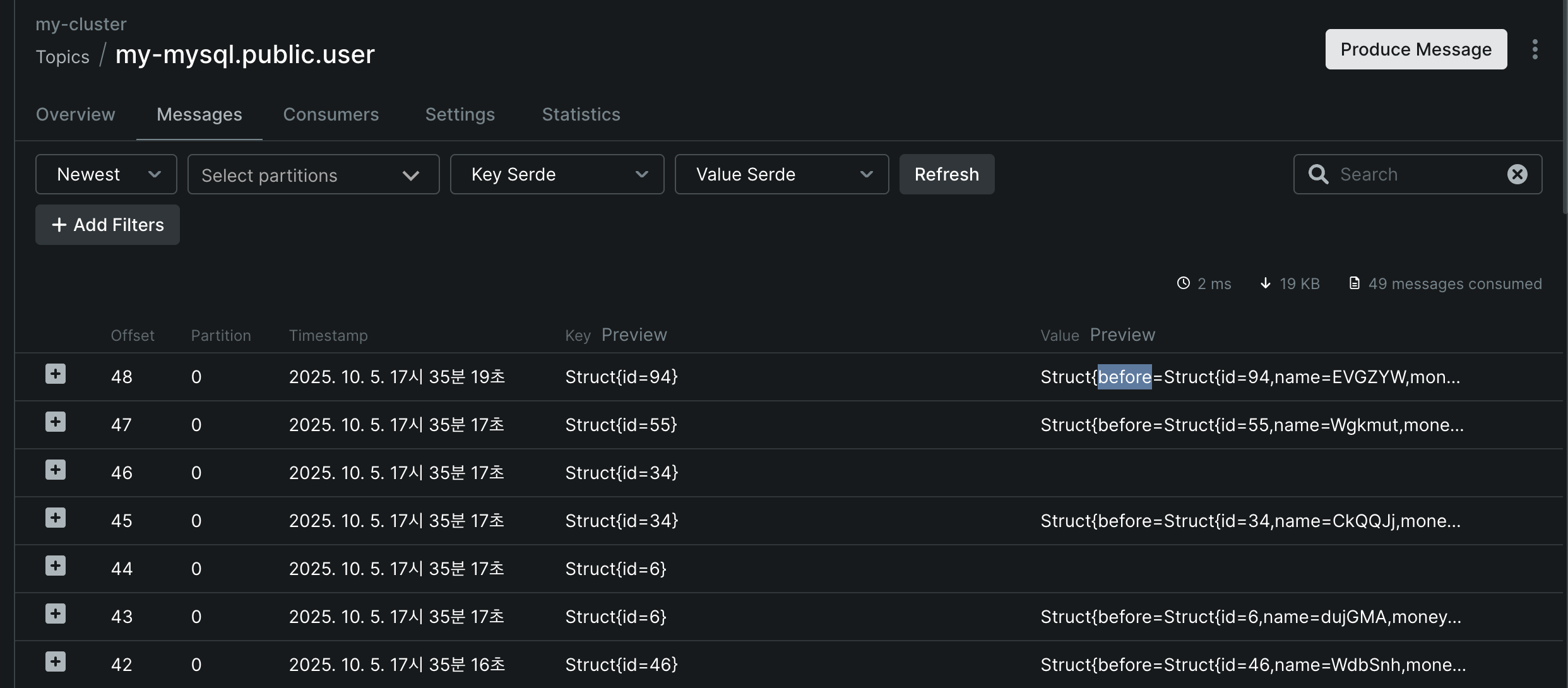Expand message row with offset 47

56,422
